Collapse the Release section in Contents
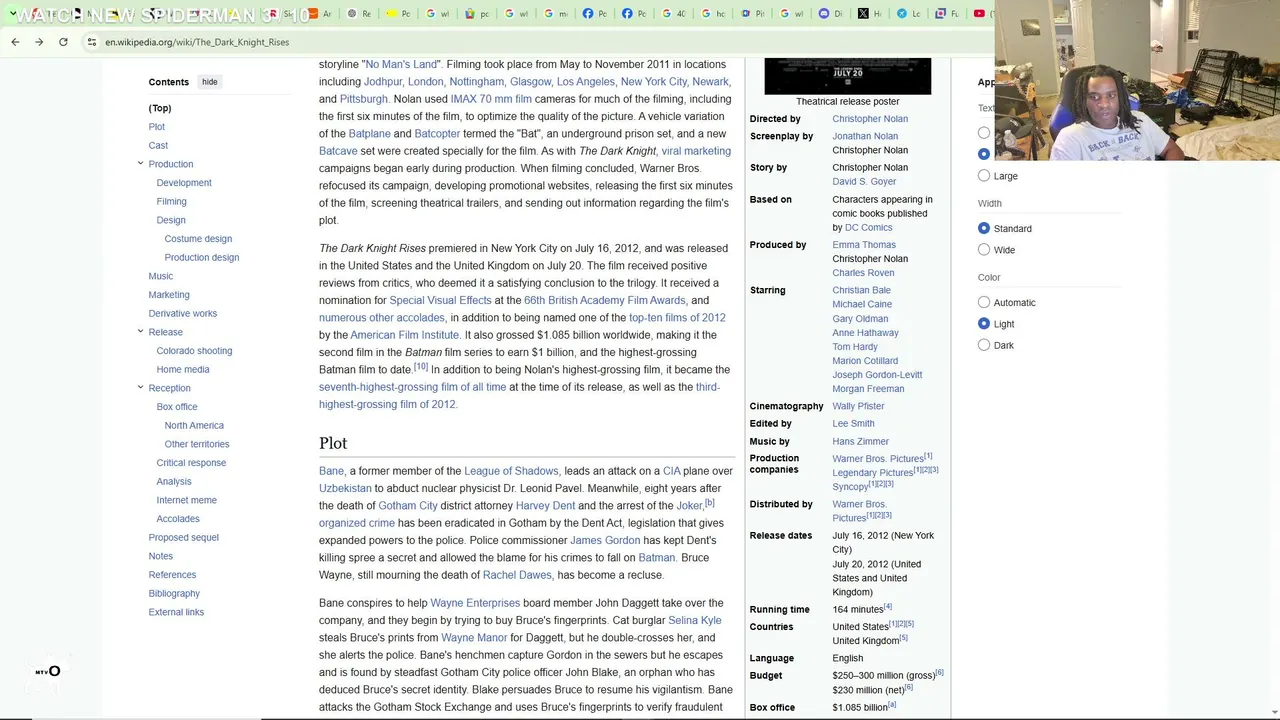 [x=141, y=332]
